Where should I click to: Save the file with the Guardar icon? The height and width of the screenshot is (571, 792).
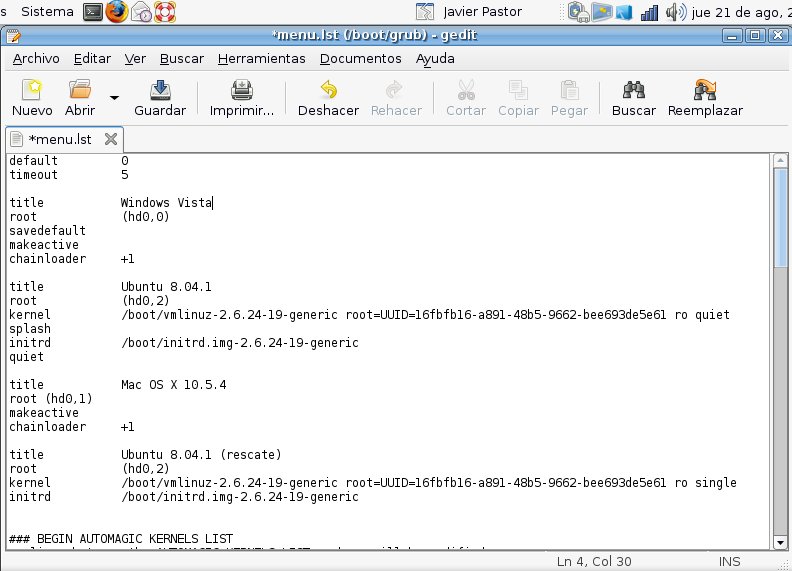point(160,90)
